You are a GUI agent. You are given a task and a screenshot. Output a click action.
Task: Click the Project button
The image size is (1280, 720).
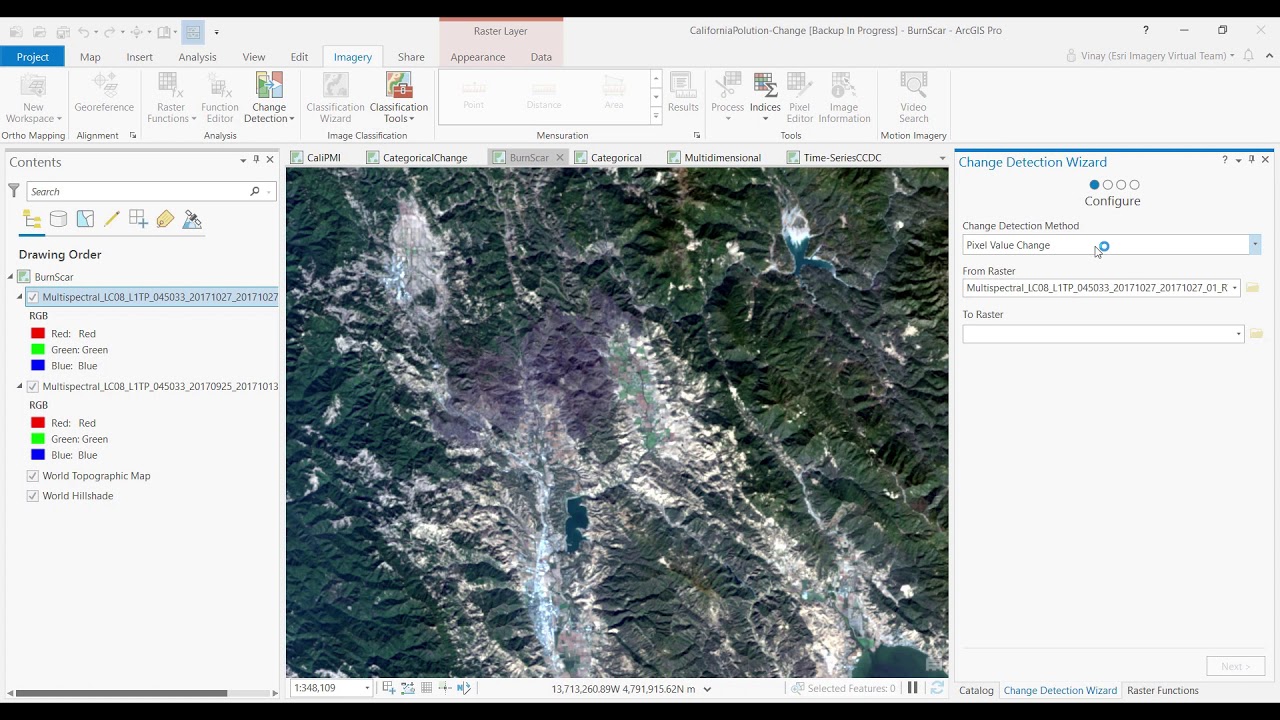pyautogui.click(x=32, y=57)
